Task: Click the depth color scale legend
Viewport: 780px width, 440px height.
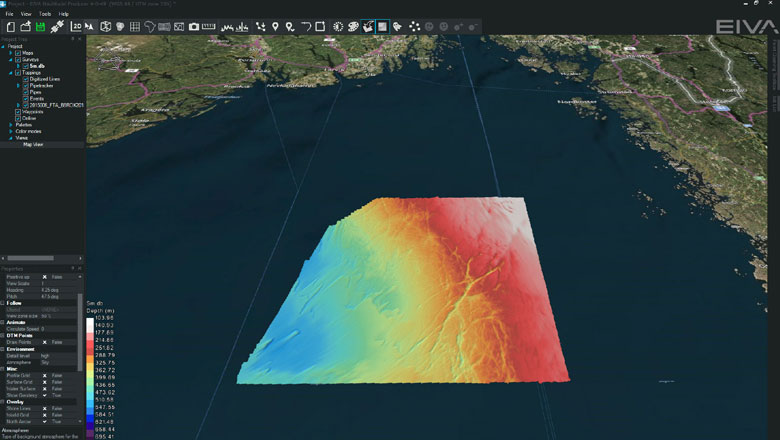Action: [92, 375]
